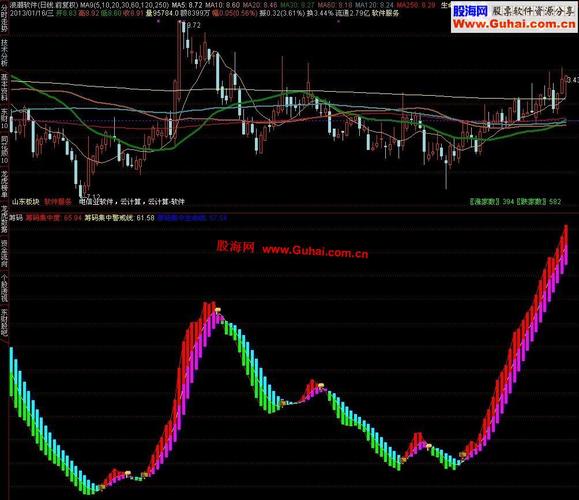Open the 分时走势 sidebar tab
The height and width of the screenshot is (500, 579).
point(4,19)
